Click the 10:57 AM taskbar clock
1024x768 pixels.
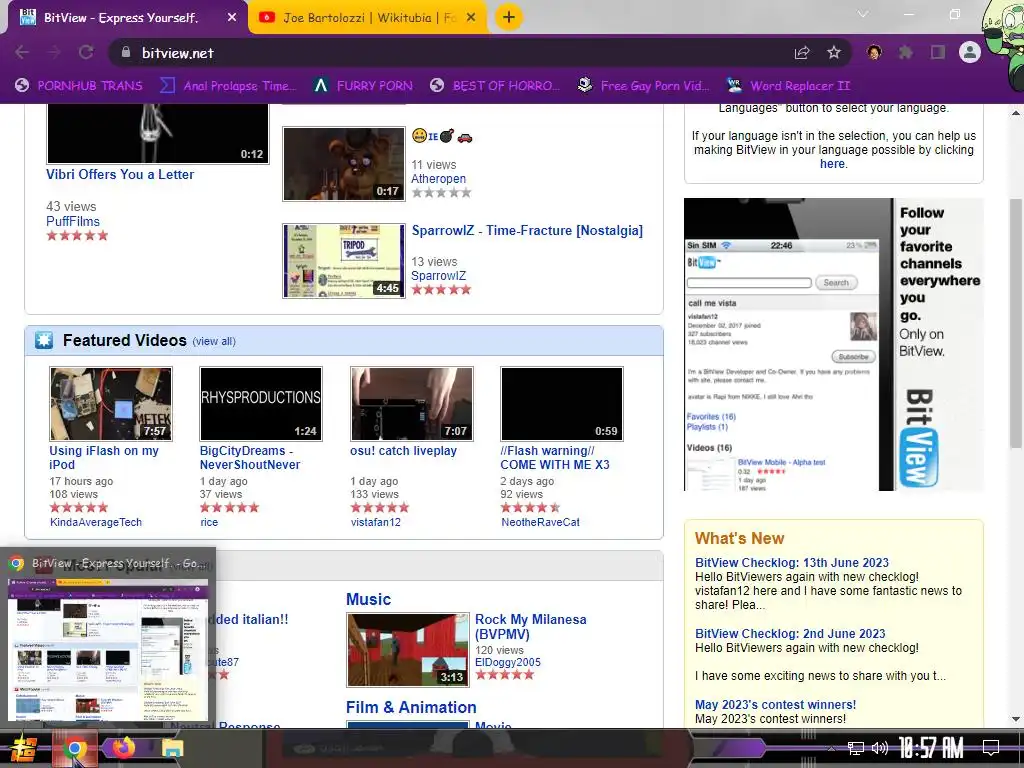pyautogui.click(x=931, y=748)
